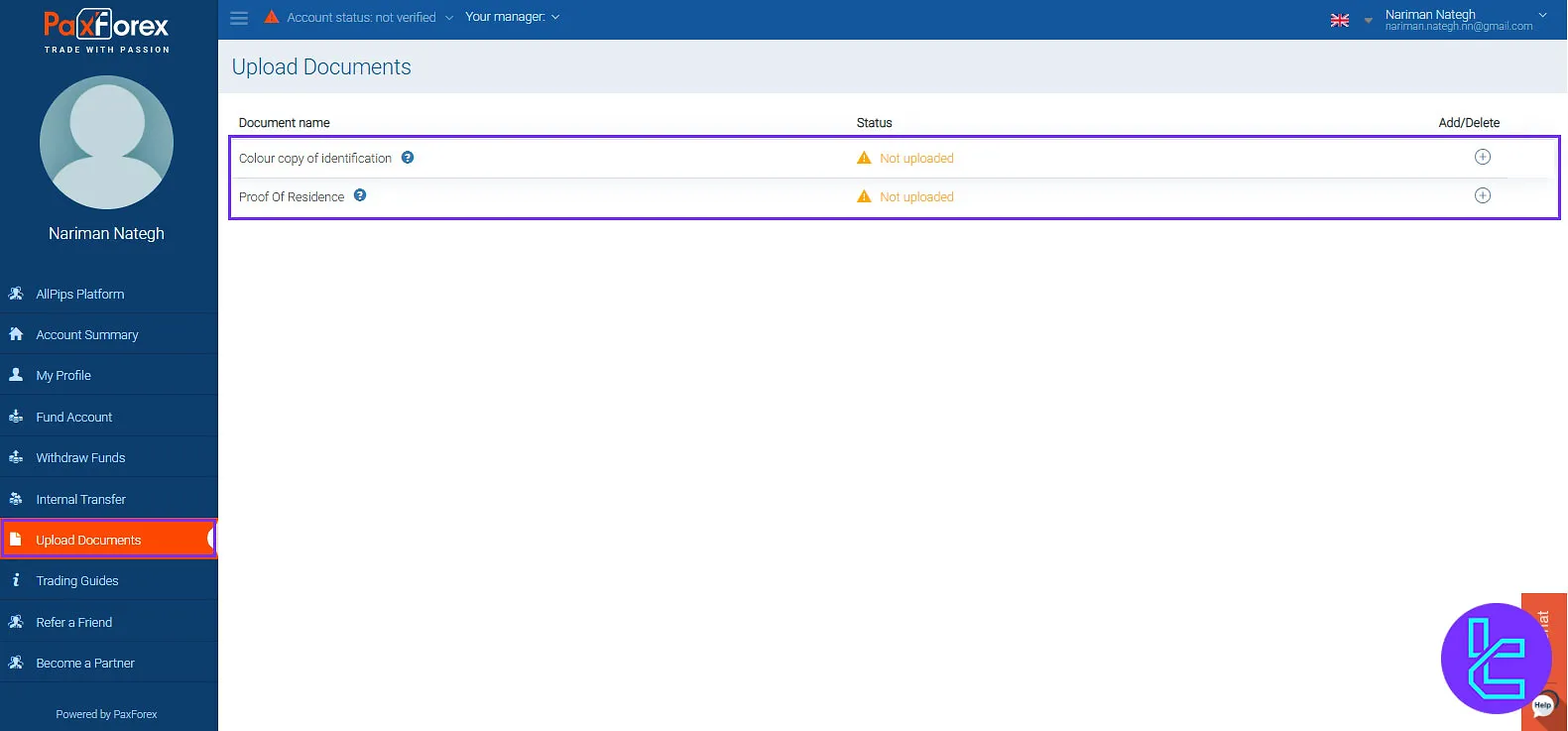Open the Your manager dropdown

[x=512, y=17]
